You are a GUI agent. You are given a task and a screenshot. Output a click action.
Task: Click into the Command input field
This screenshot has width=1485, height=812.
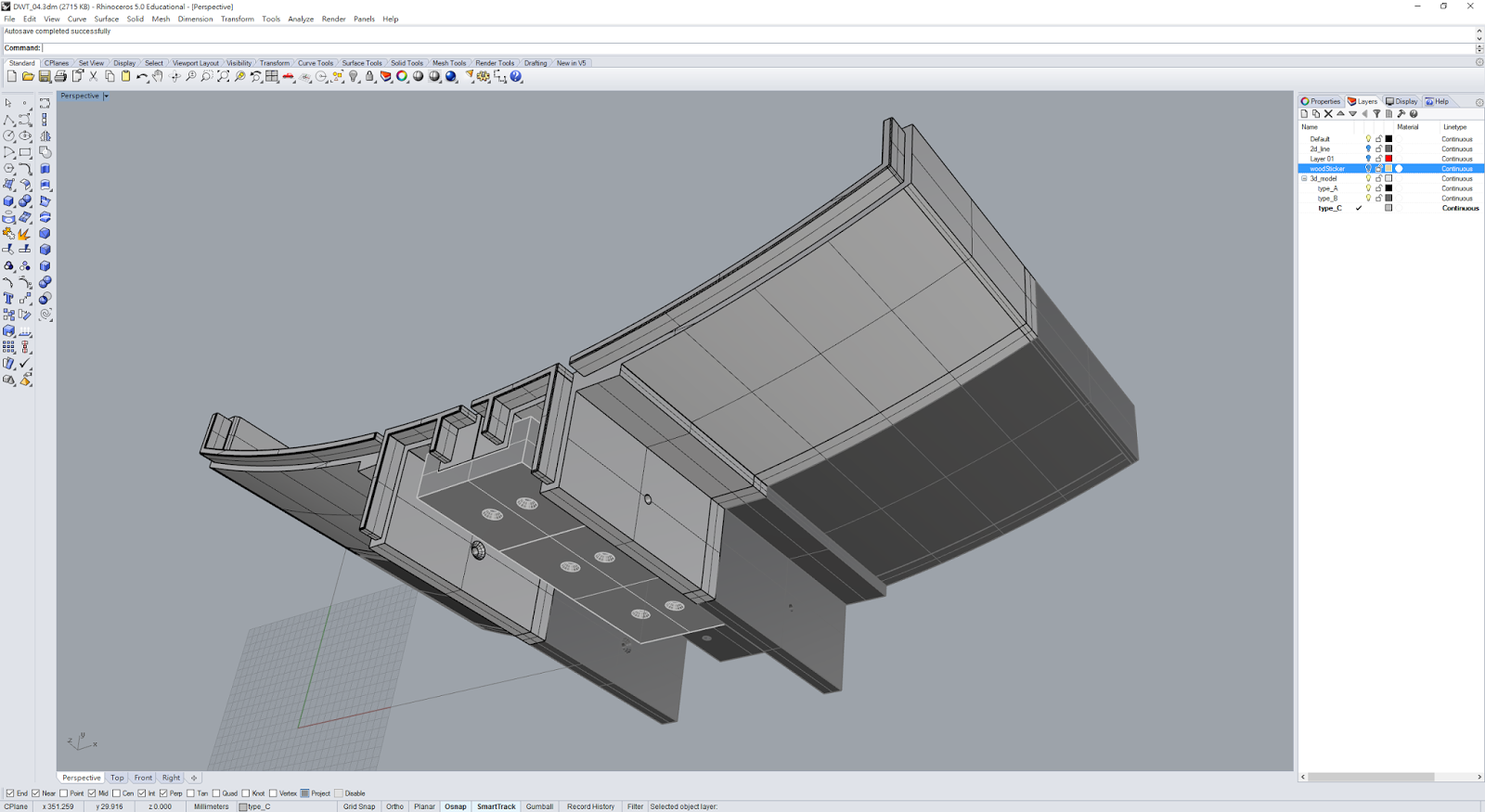coord(759,48)
